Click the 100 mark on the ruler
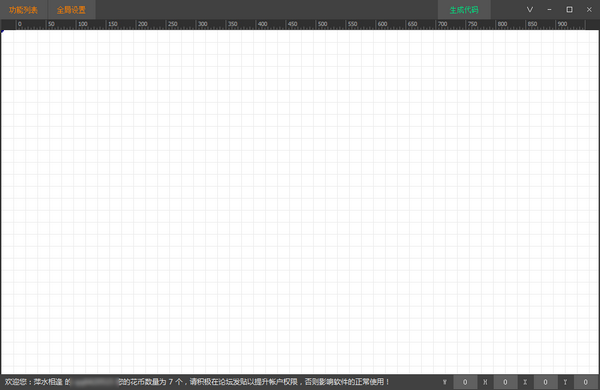 coord(83,24)
